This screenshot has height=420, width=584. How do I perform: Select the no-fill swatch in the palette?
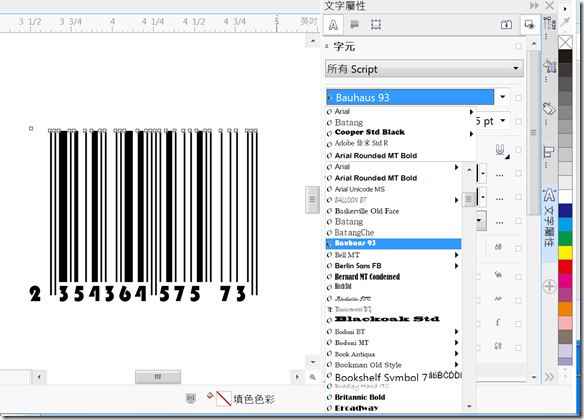(x=565, y=42)
